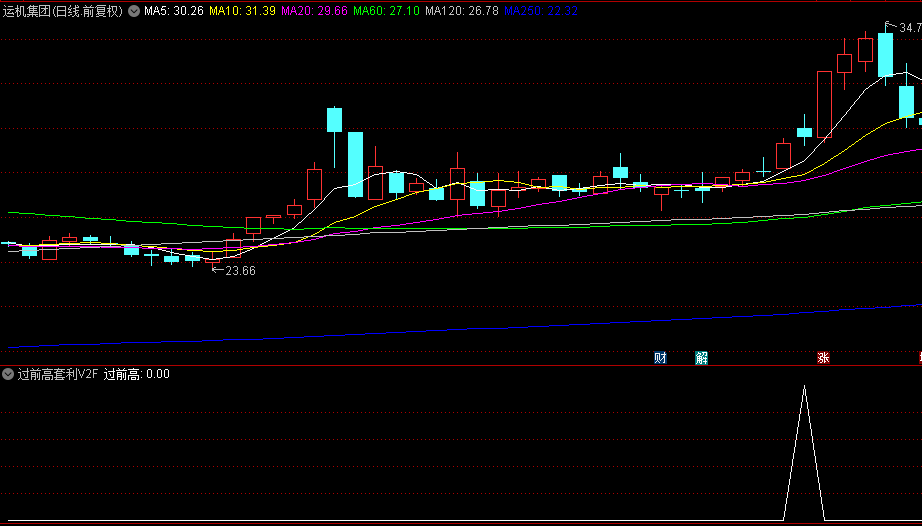The image size is (922, 526).
Task: Open the dropdown arrow beside 过前高套利V2F
Action: 8,374
